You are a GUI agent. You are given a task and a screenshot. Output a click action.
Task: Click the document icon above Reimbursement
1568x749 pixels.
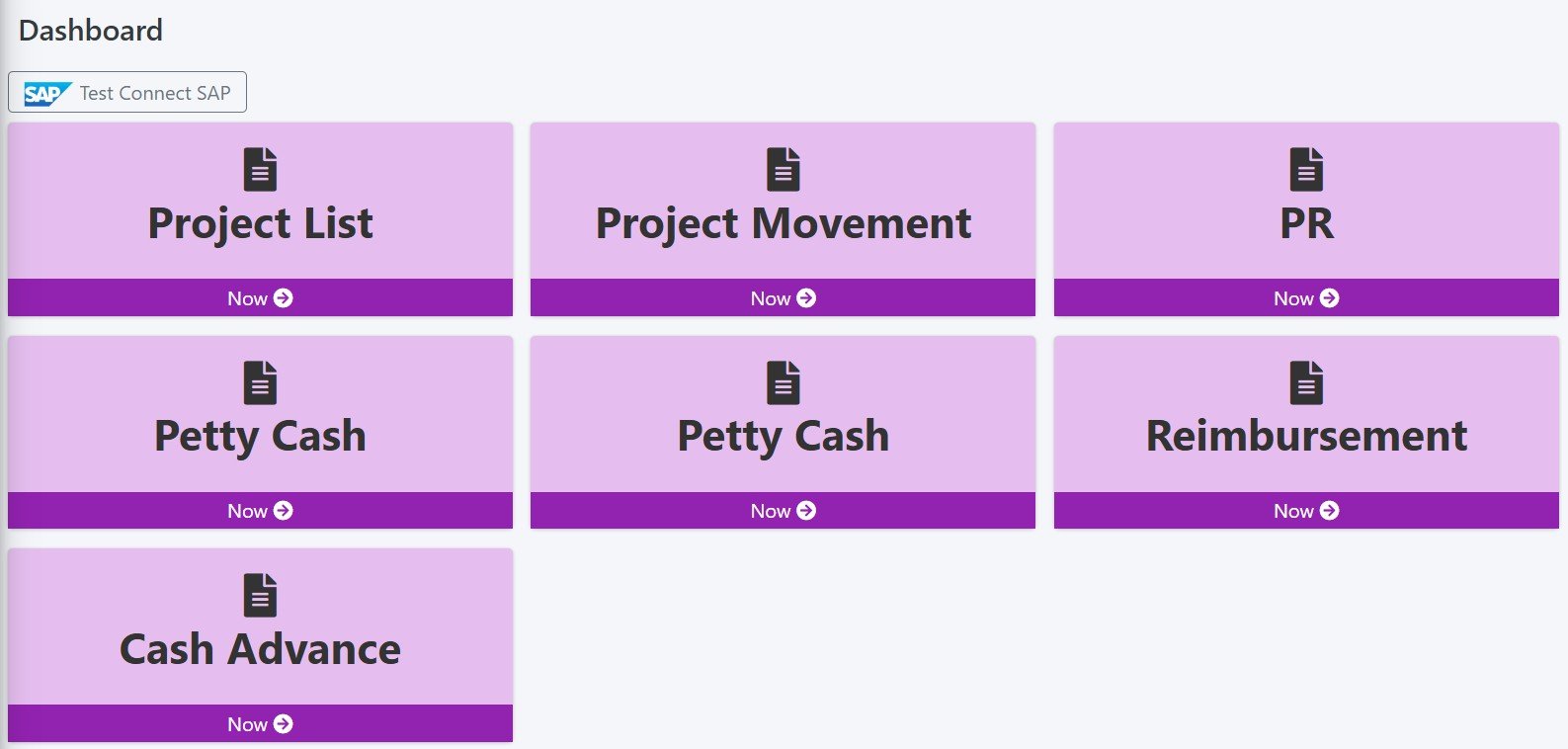1306,382
